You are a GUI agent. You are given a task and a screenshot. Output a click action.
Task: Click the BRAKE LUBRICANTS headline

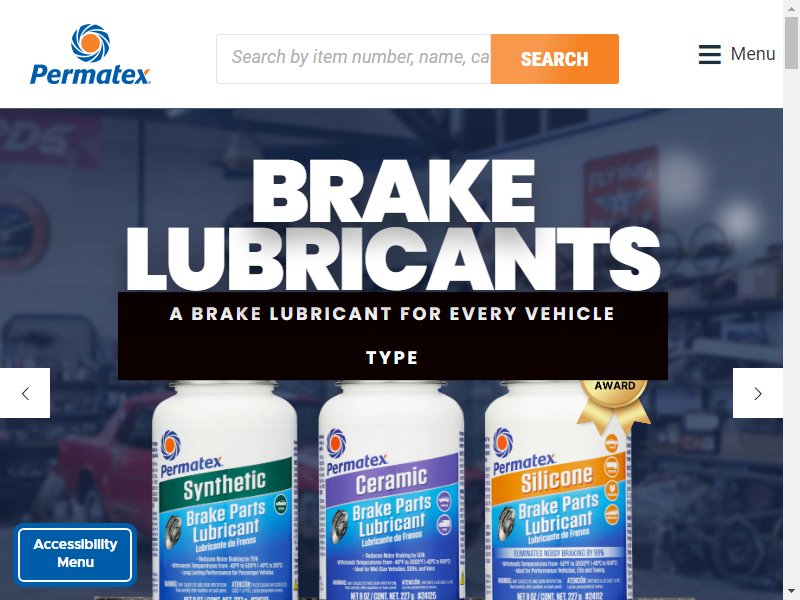coord(393,224)
